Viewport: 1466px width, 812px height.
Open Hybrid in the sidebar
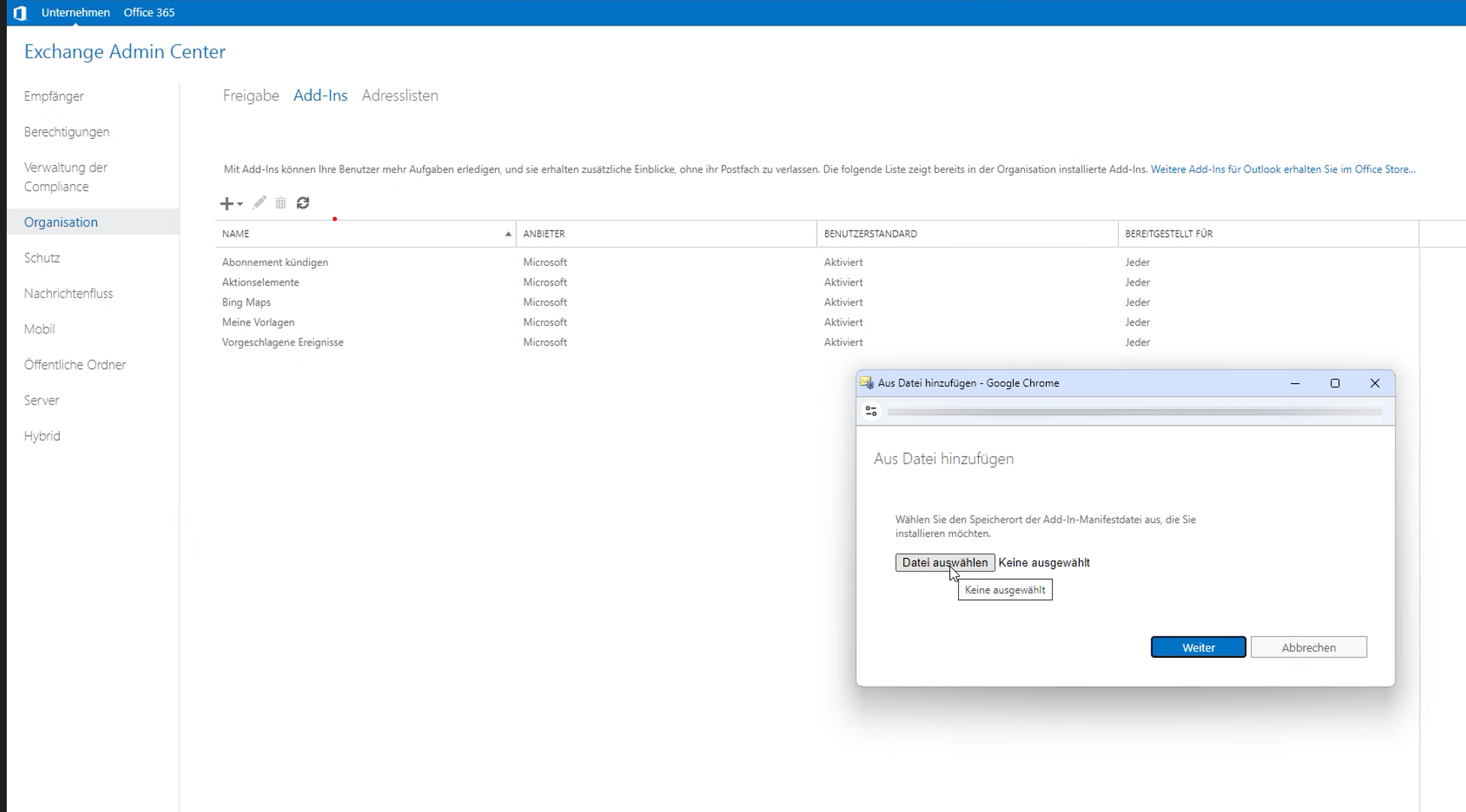point(42,436)
